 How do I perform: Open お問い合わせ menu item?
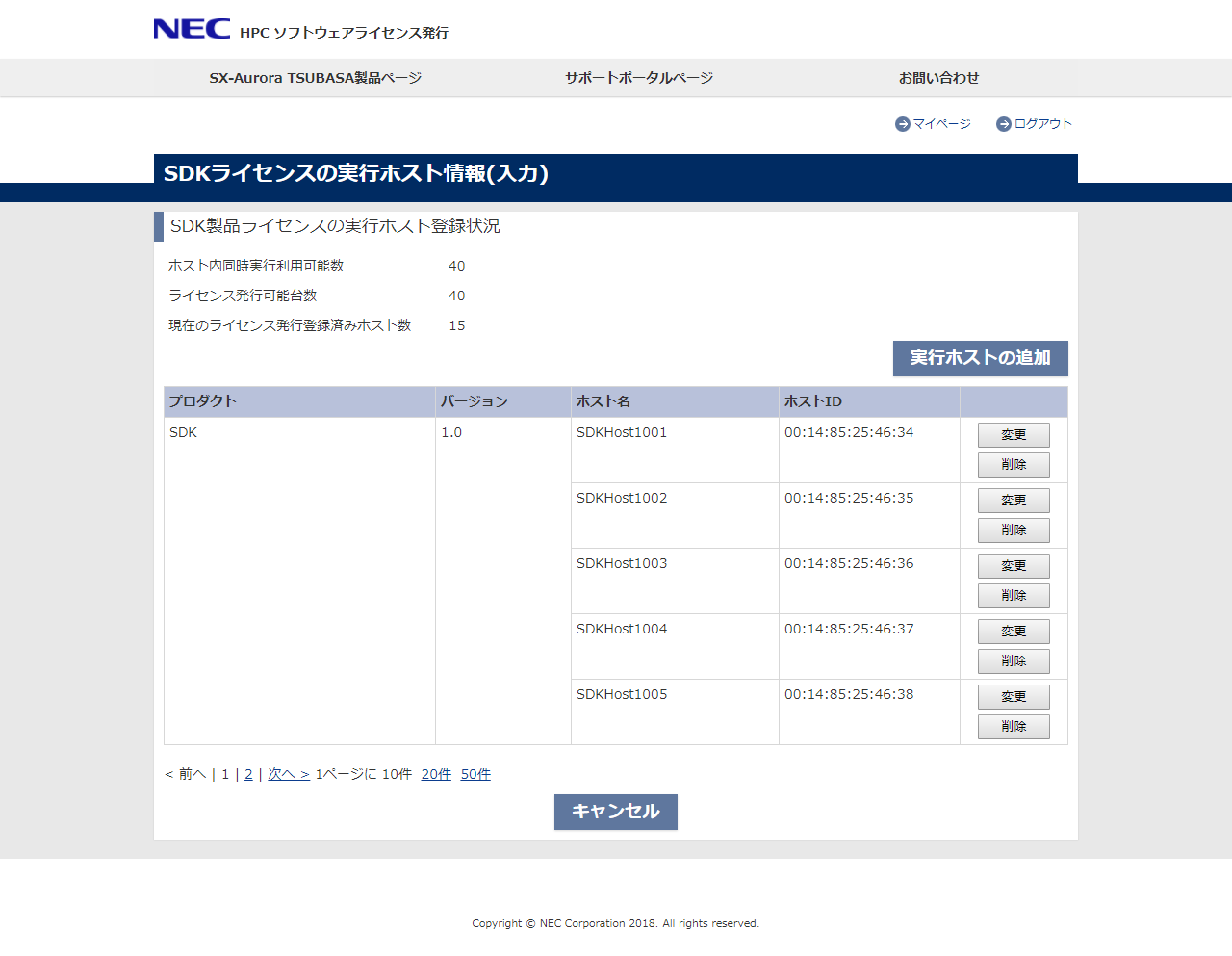pyautogui.click(x=938, y=78)
